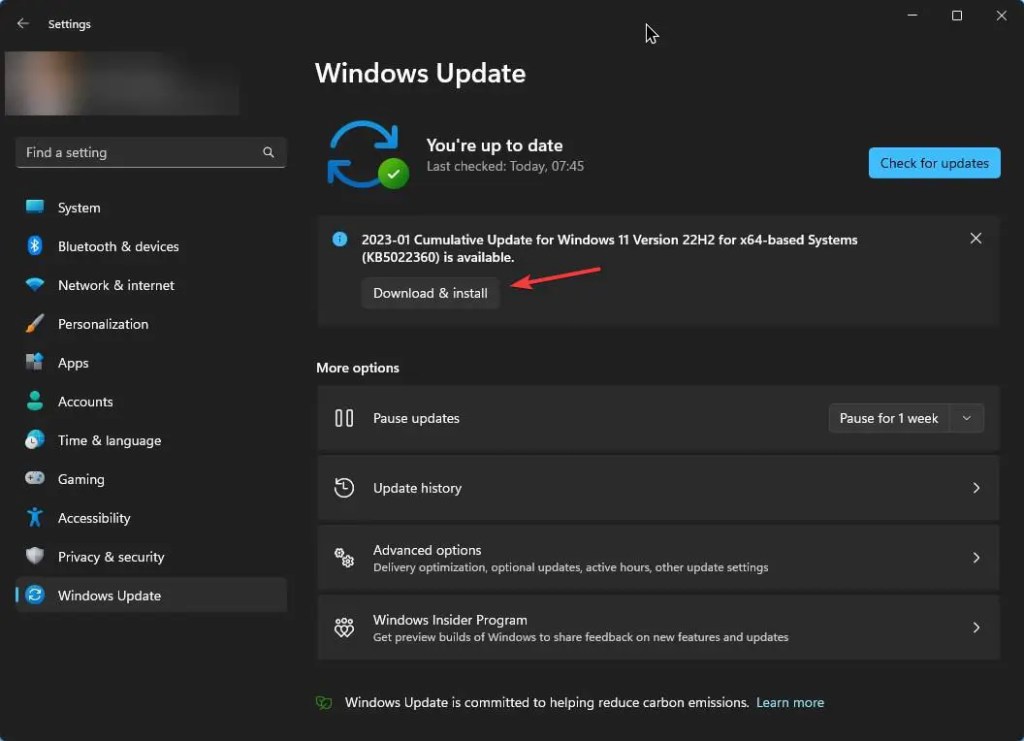Maximize the Settings window
1024x741 pixels.
[x=957, y=16]
